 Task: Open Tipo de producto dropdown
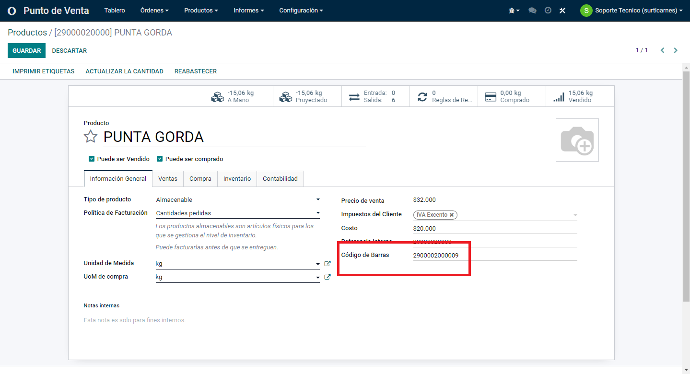pos(238,200)
